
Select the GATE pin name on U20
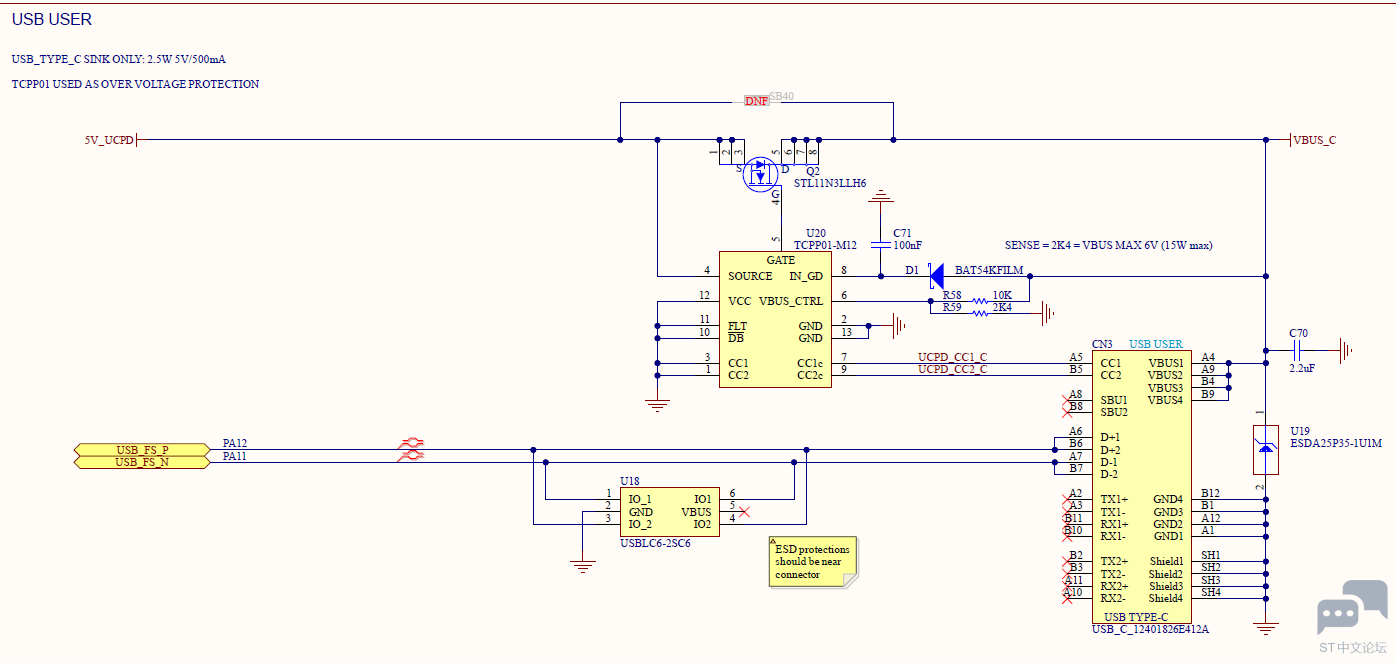[780, 260]
